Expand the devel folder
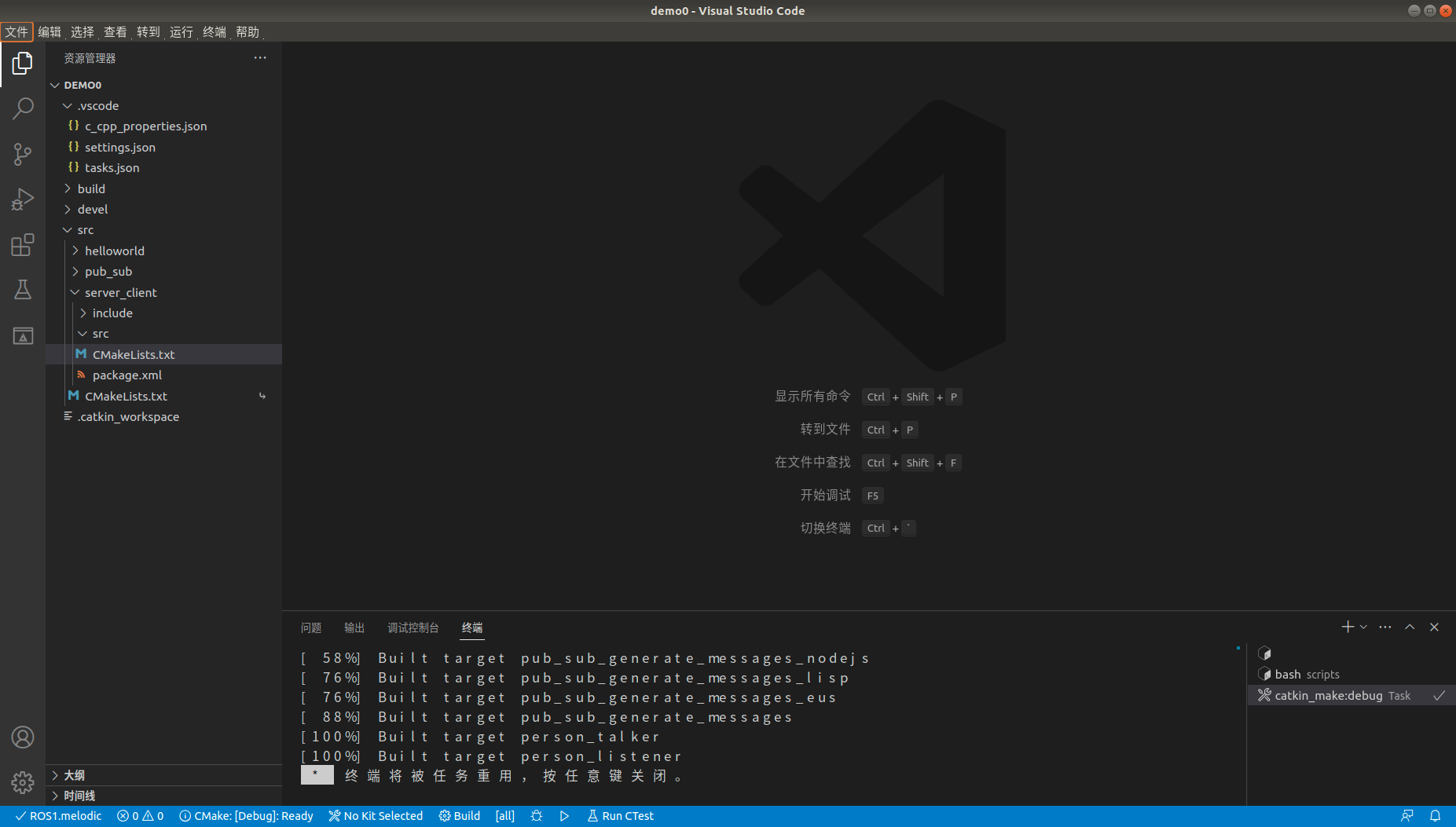This screenshot has height=827, width=1456. point(163,209)
